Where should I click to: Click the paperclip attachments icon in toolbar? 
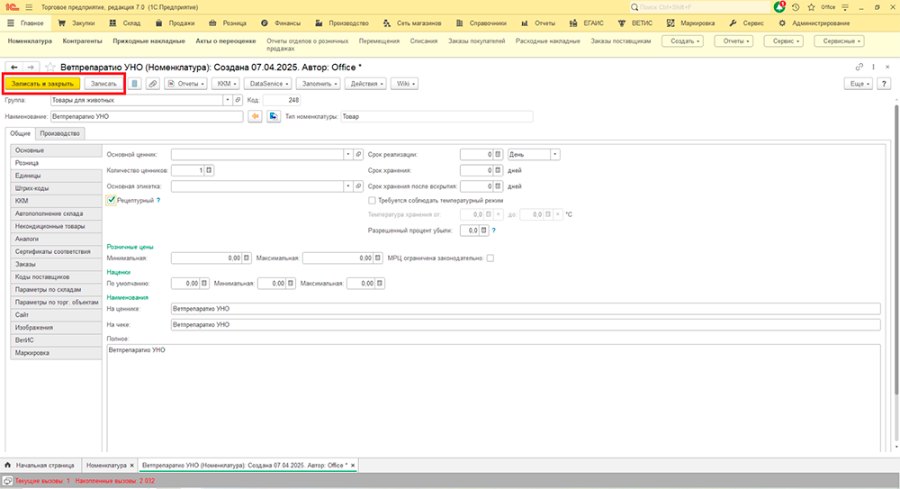click(x=153, y=84)
